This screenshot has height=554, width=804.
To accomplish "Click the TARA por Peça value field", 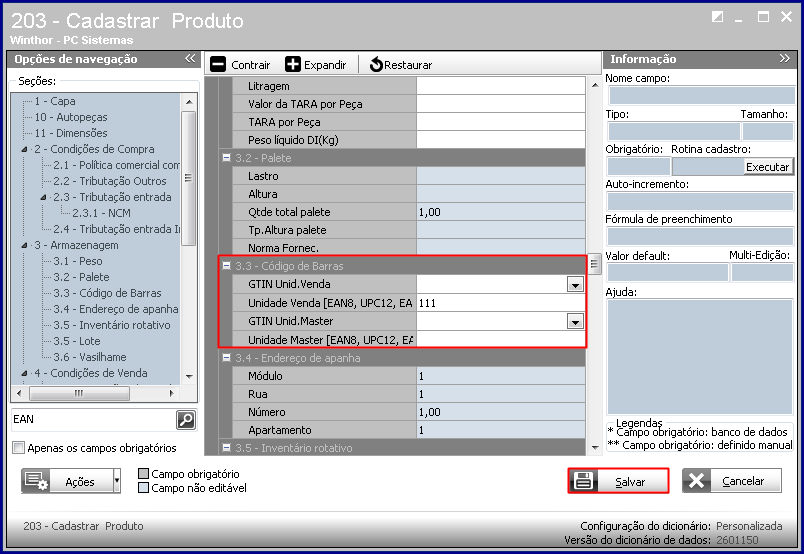I will 500,122.
